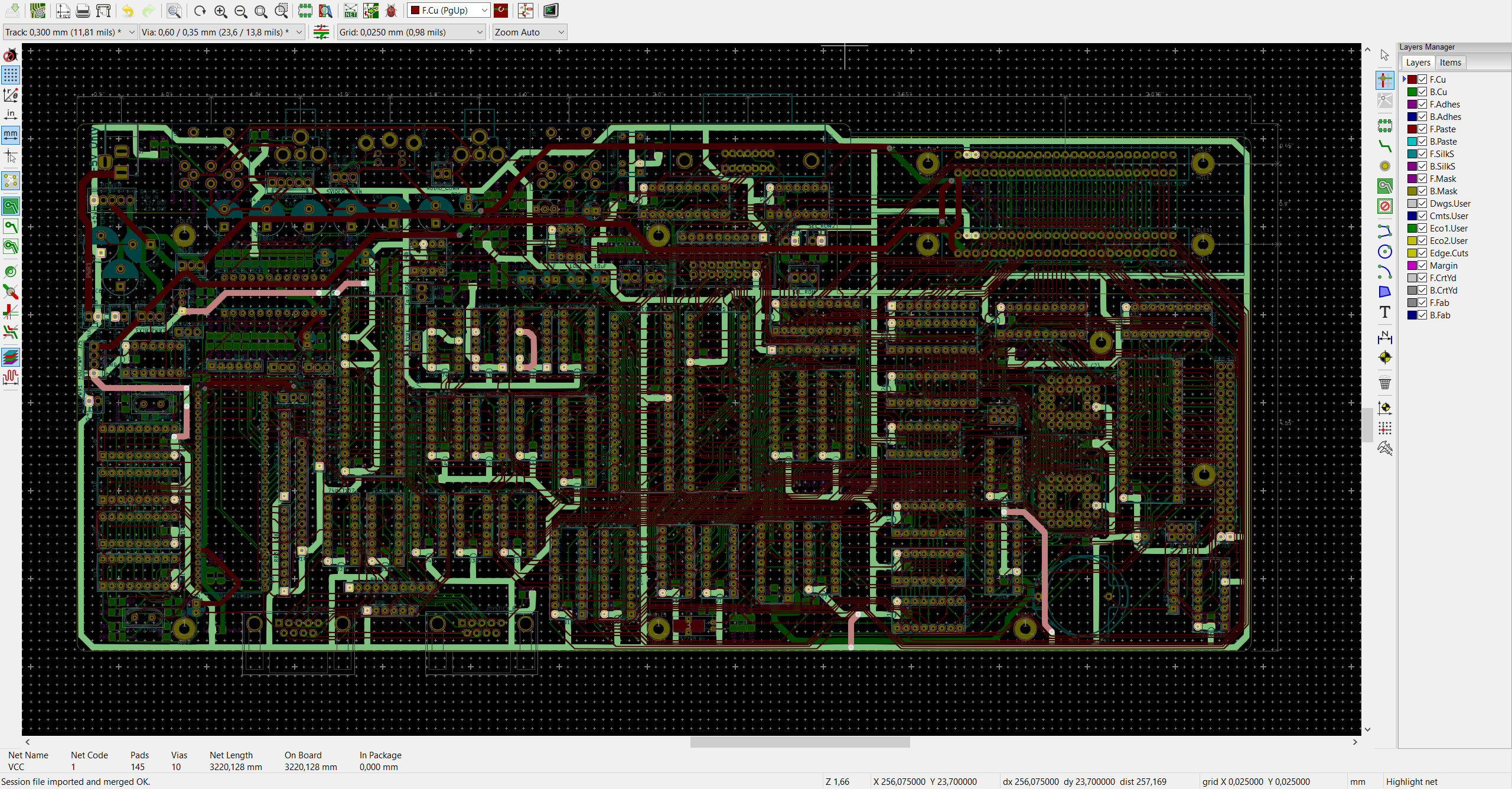Screen dimensions: 1512x789
Task: Click the vertical scrollbar down arrow
Action: pyautogui.click(x=1367, y=729)
